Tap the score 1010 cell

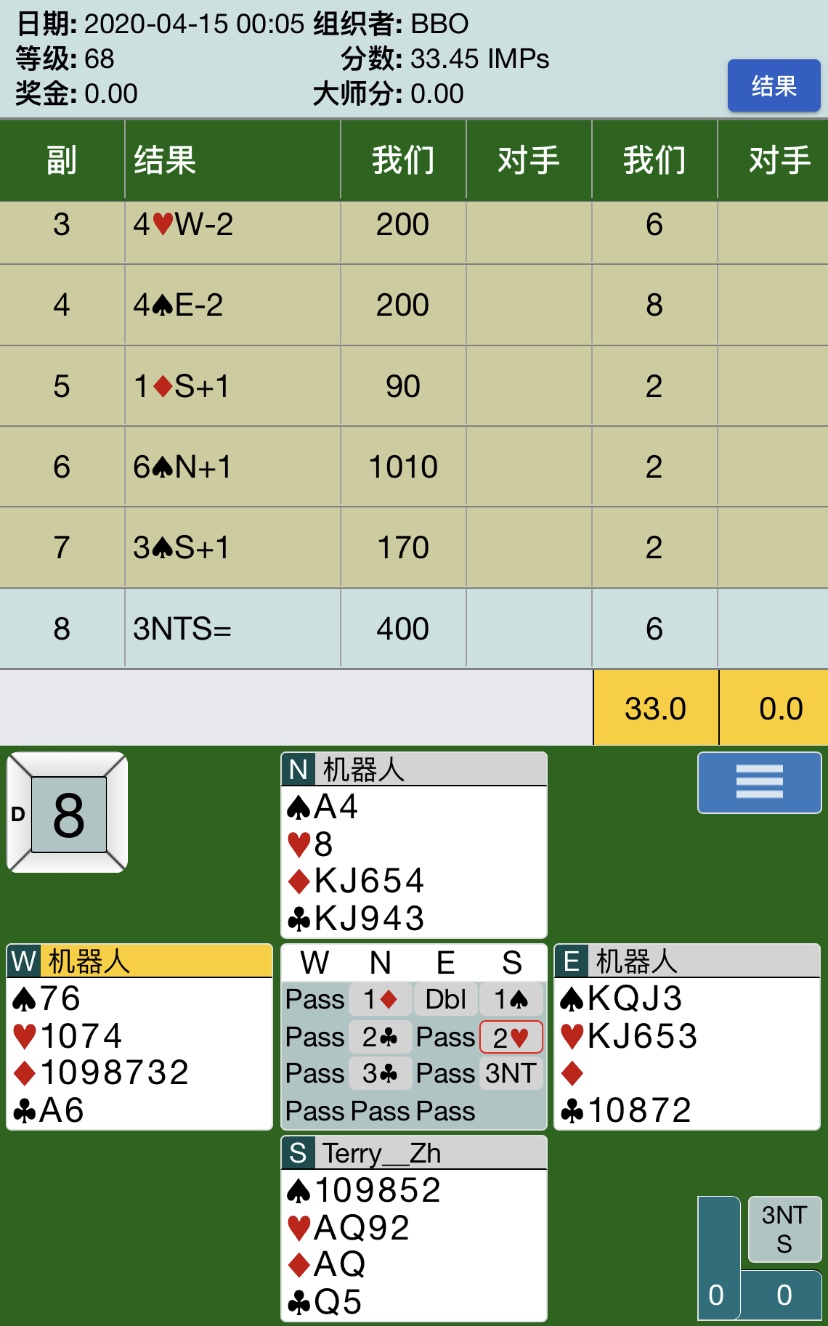coord(403,467)
